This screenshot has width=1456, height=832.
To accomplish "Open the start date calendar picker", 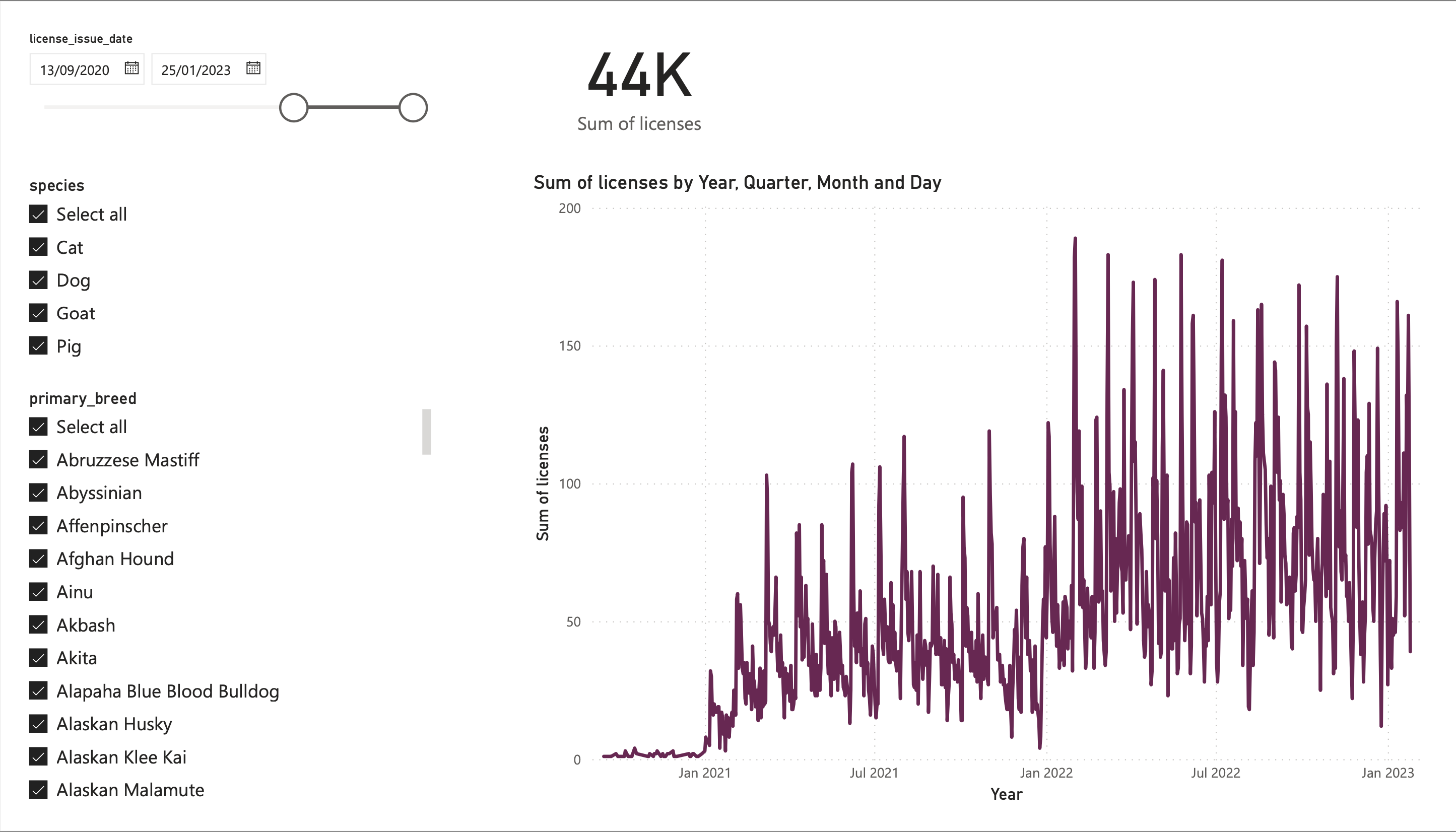I will 131,68.
